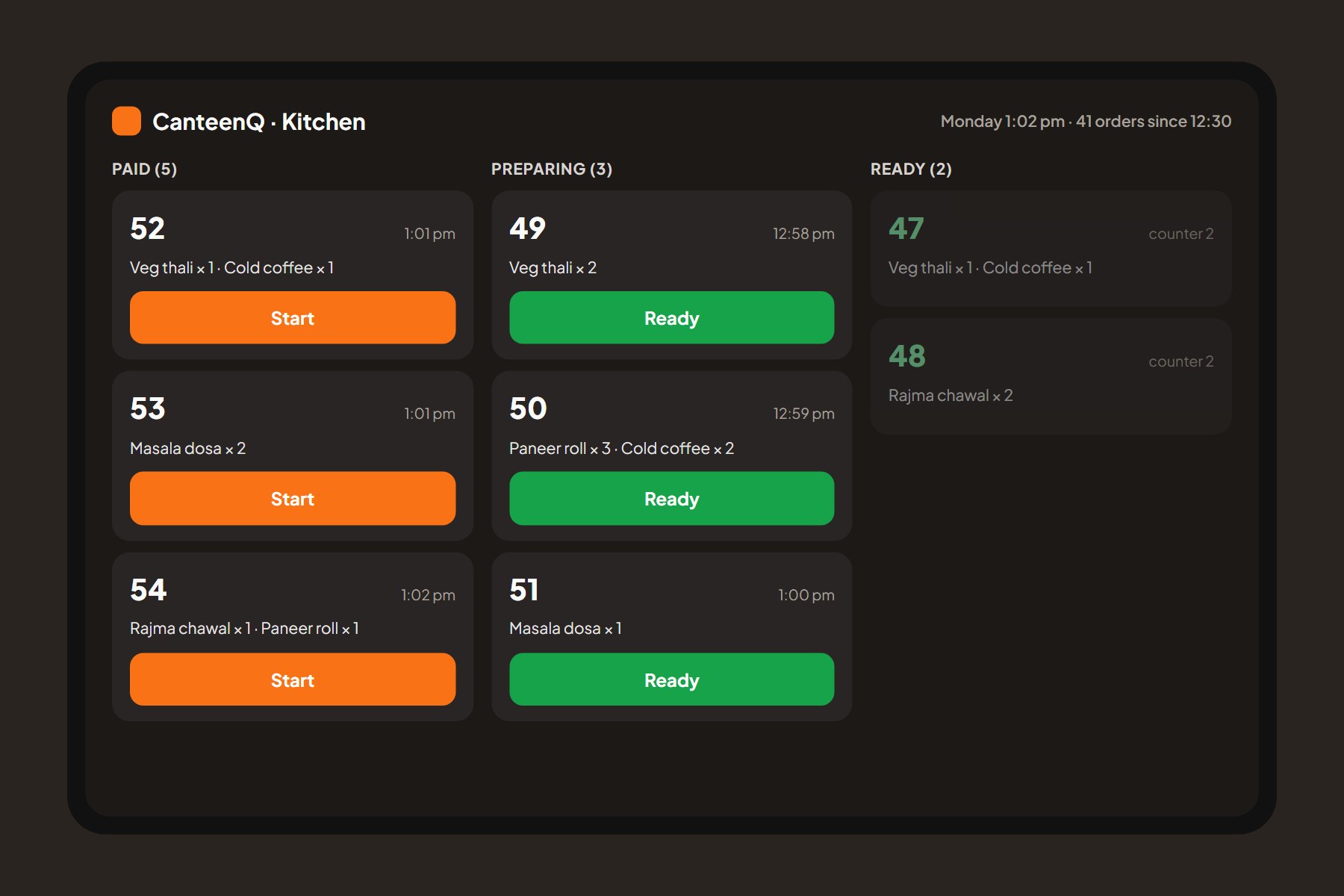Click order 53's 1:01 pm timestamp

pyautogui.click(x=429, y=414)
